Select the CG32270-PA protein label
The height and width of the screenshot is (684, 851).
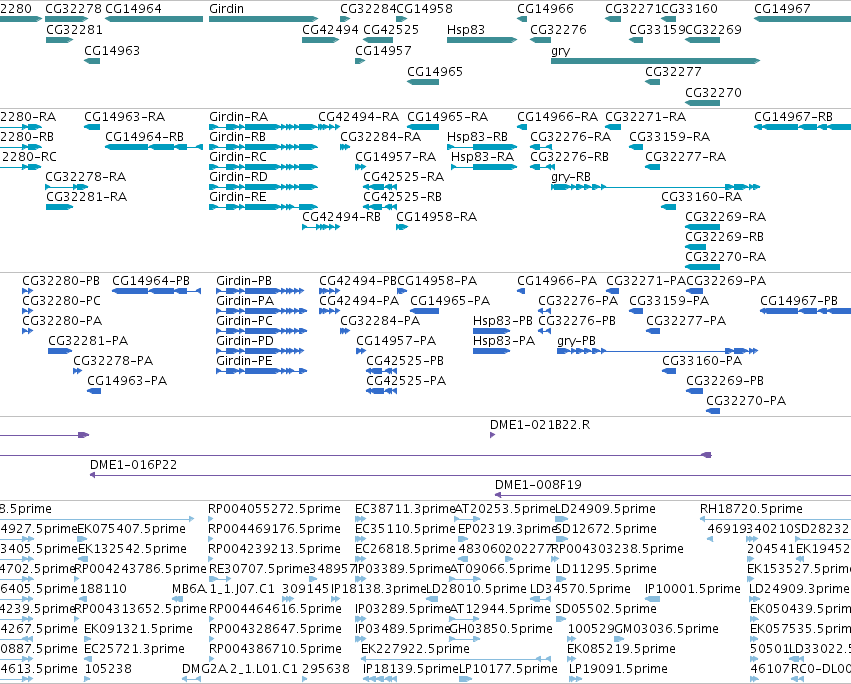coord(746,401)
